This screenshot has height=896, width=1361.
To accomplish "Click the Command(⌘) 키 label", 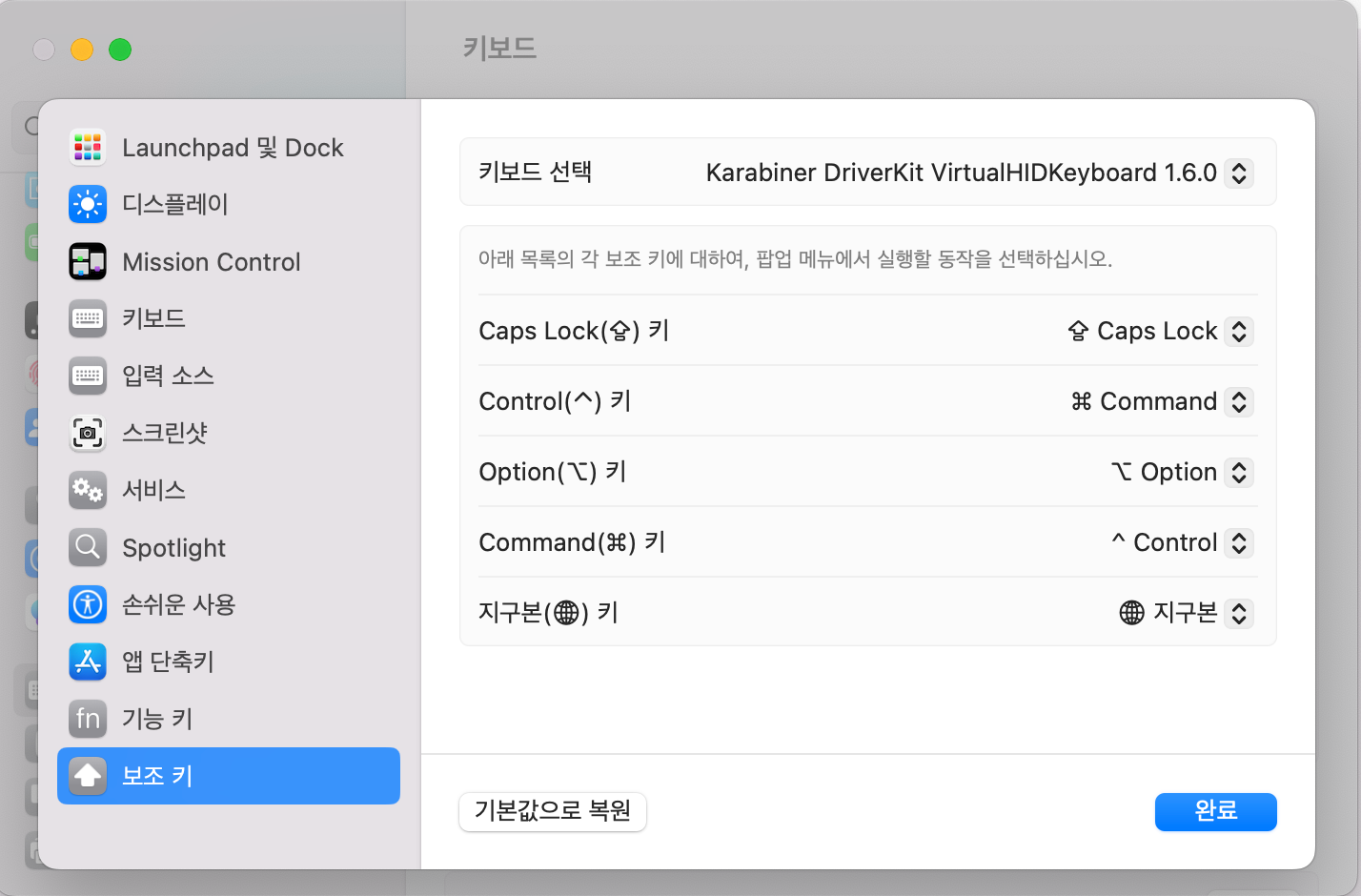I will tap(572, 542).
